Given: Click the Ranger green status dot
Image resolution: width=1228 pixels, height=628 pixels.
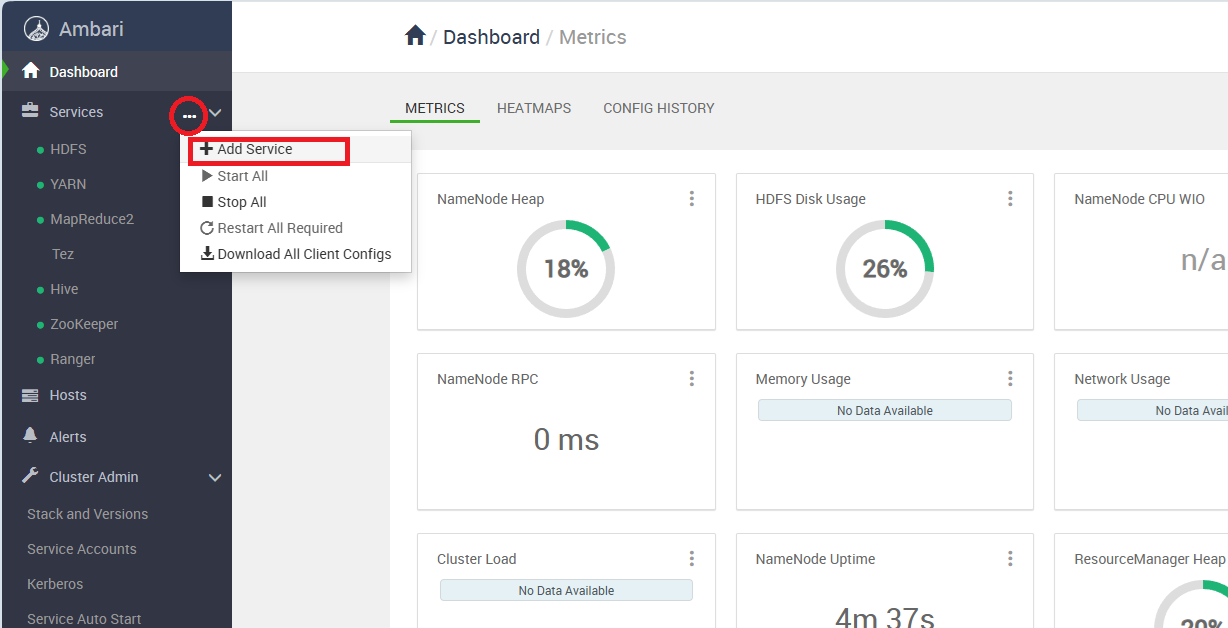Looking at the screenshot, I should (40, 360).
